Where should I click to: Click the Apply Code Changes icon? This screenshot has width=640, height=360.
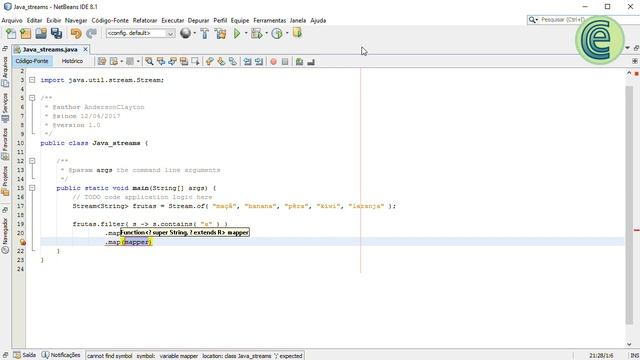click(x=297, y=33)
